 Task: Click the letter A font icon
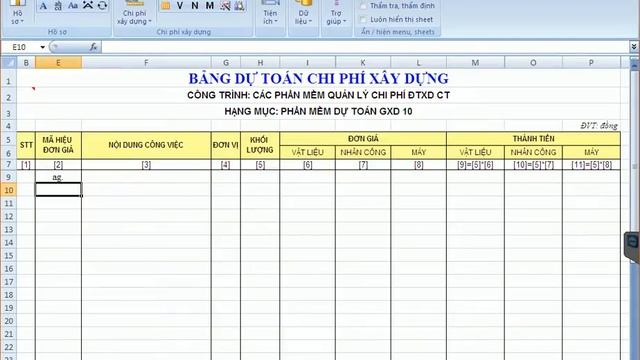coord(43,6)
